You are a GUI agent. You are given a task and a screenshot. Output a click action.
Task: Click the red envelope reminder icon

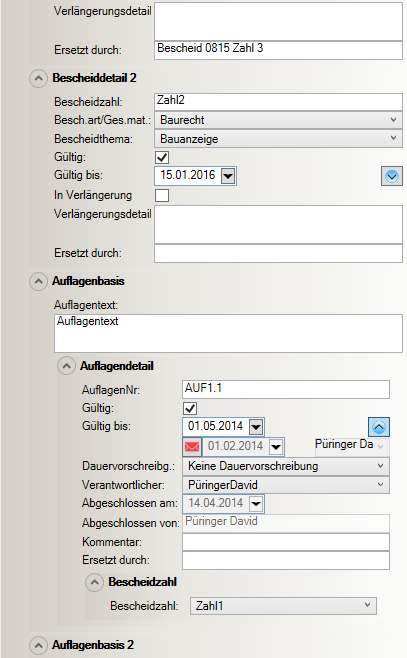(x=192, y=446)
